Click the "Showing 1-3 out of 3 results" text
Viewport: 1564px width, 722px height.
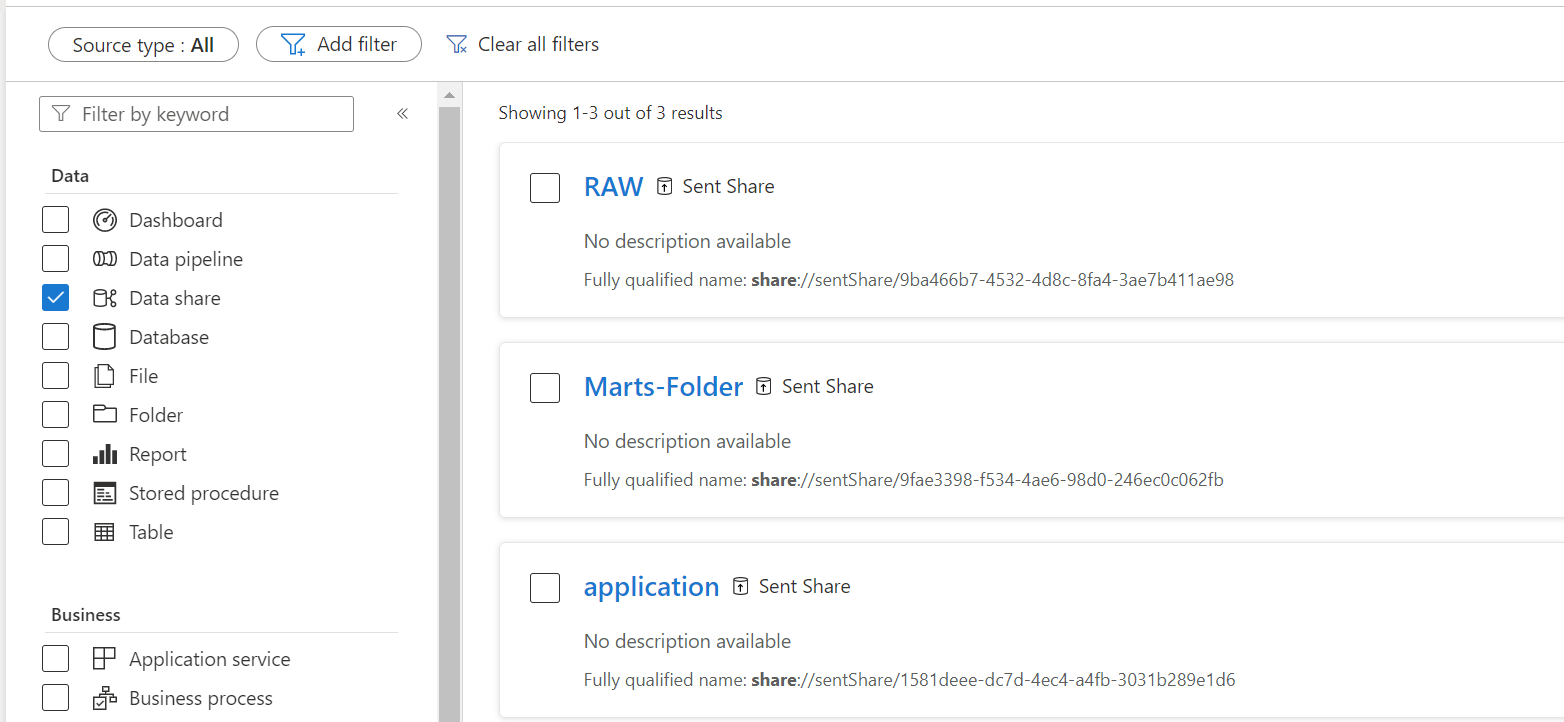point(610,113)
